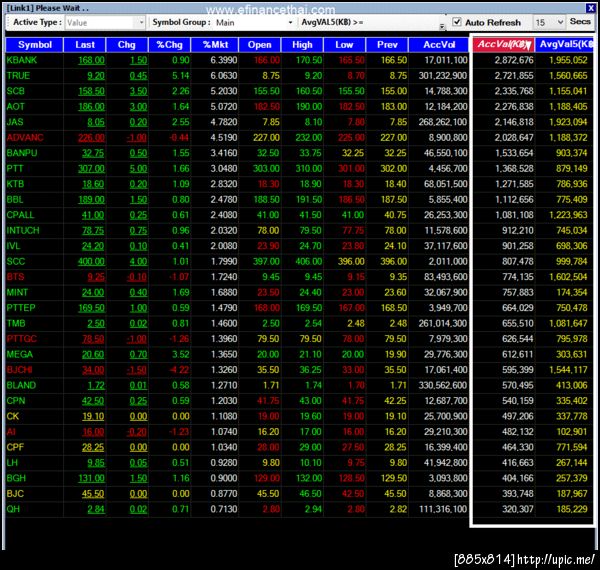
Task: Select the AOT symbol
Action: click(15, 107)
